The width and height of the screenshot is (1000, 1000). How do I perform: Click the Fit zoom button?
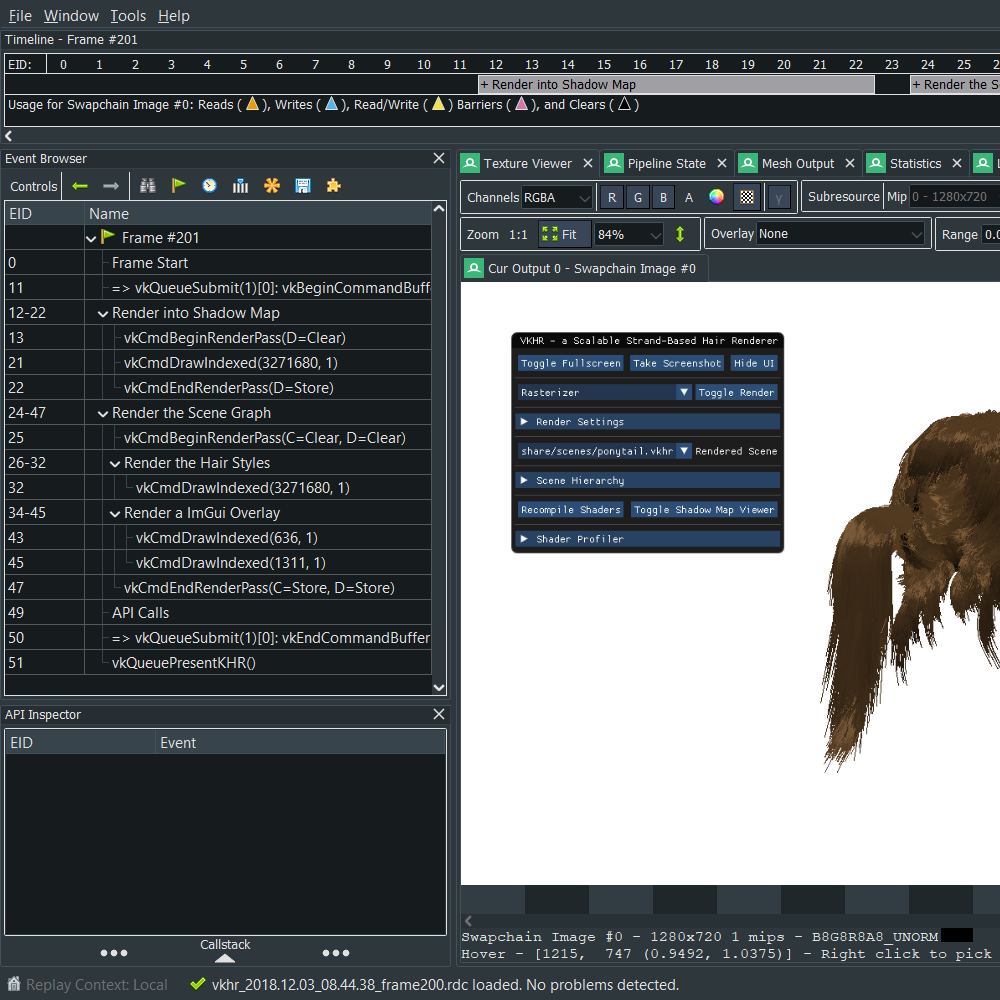pyautogui.click(x=560, y=234)
